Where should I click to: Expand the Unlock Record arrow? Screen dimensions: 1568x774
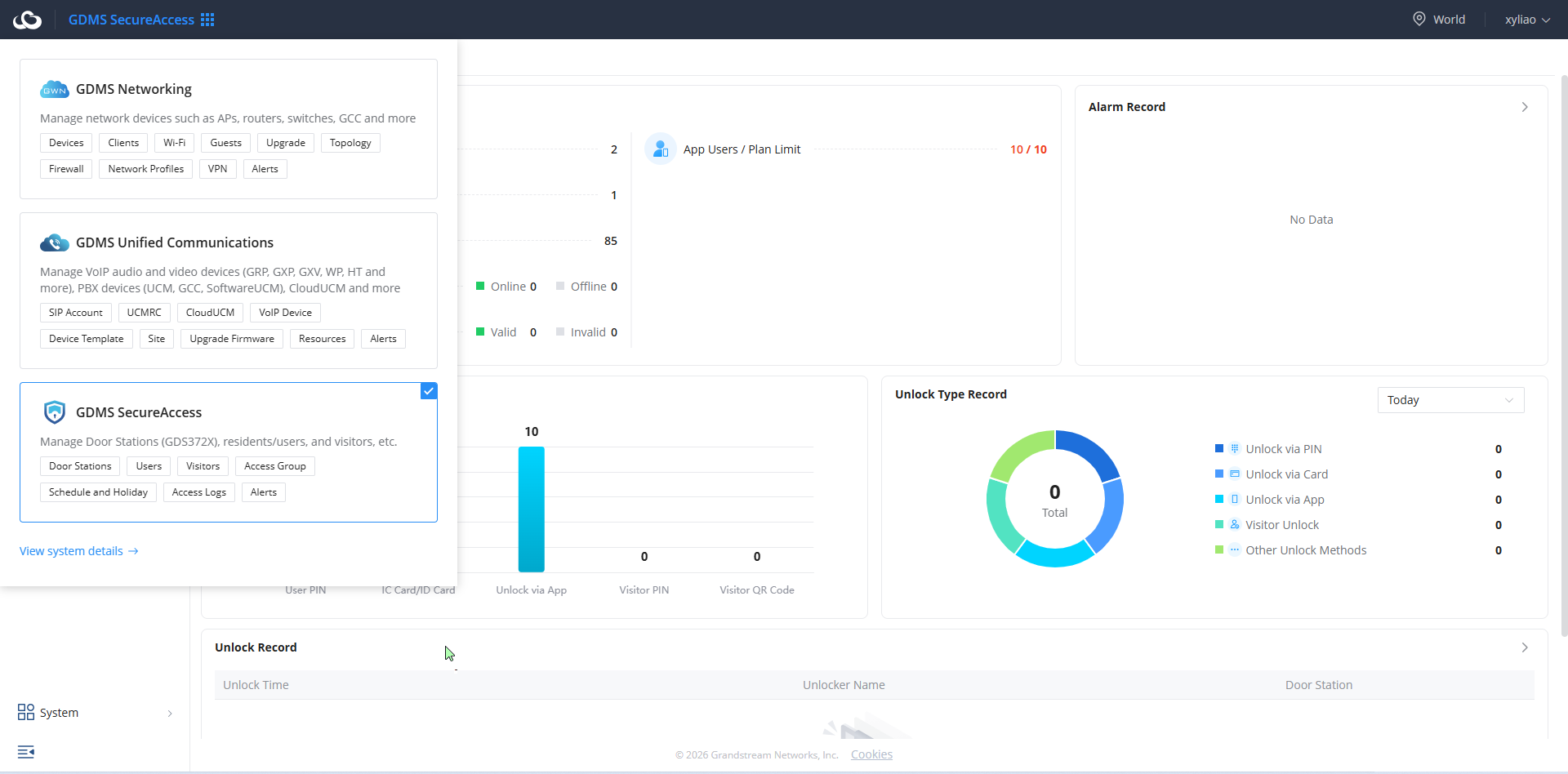[x=1525, y=647]
